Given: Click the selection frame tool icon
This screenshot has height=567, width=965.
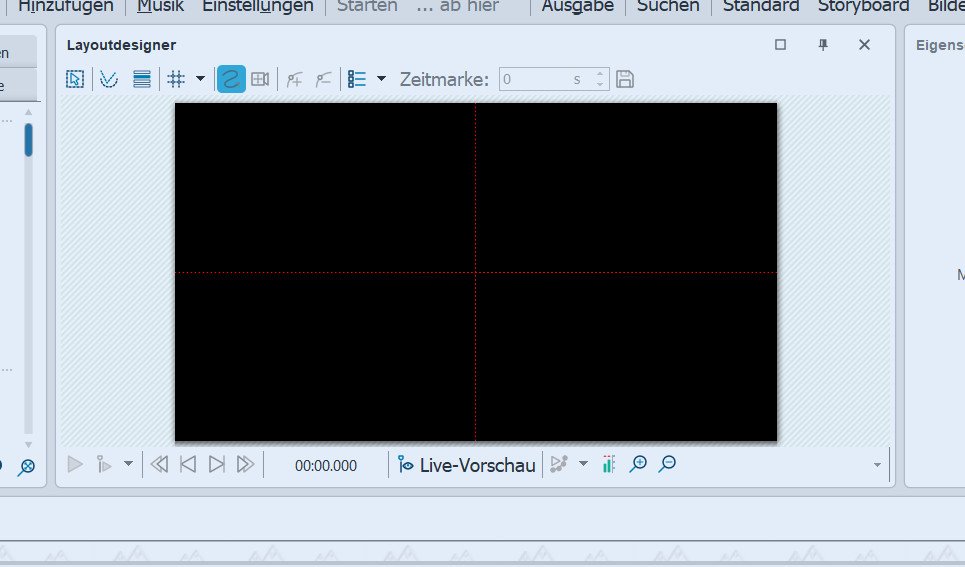Looking at the screenshot, I should coord(75,79).
